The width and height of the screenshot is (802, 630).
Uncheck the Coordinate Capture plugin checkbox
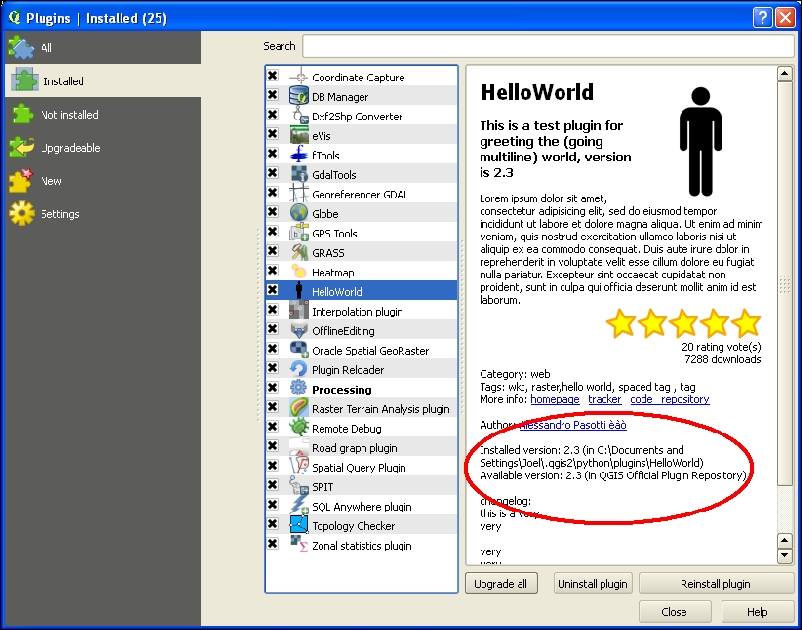click(x=273, y=77)
